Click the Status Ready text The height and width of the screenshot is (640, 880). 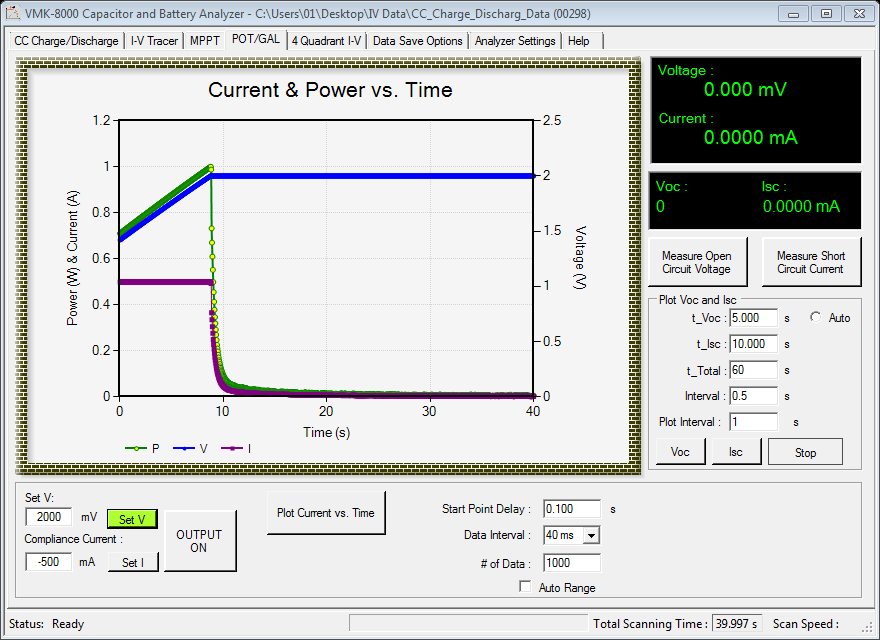(47, 624)
